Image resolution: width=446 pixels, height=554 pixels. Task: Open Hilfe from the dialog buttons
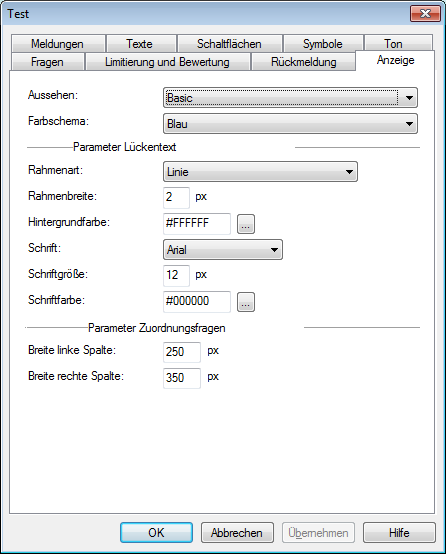coord(399,532)
